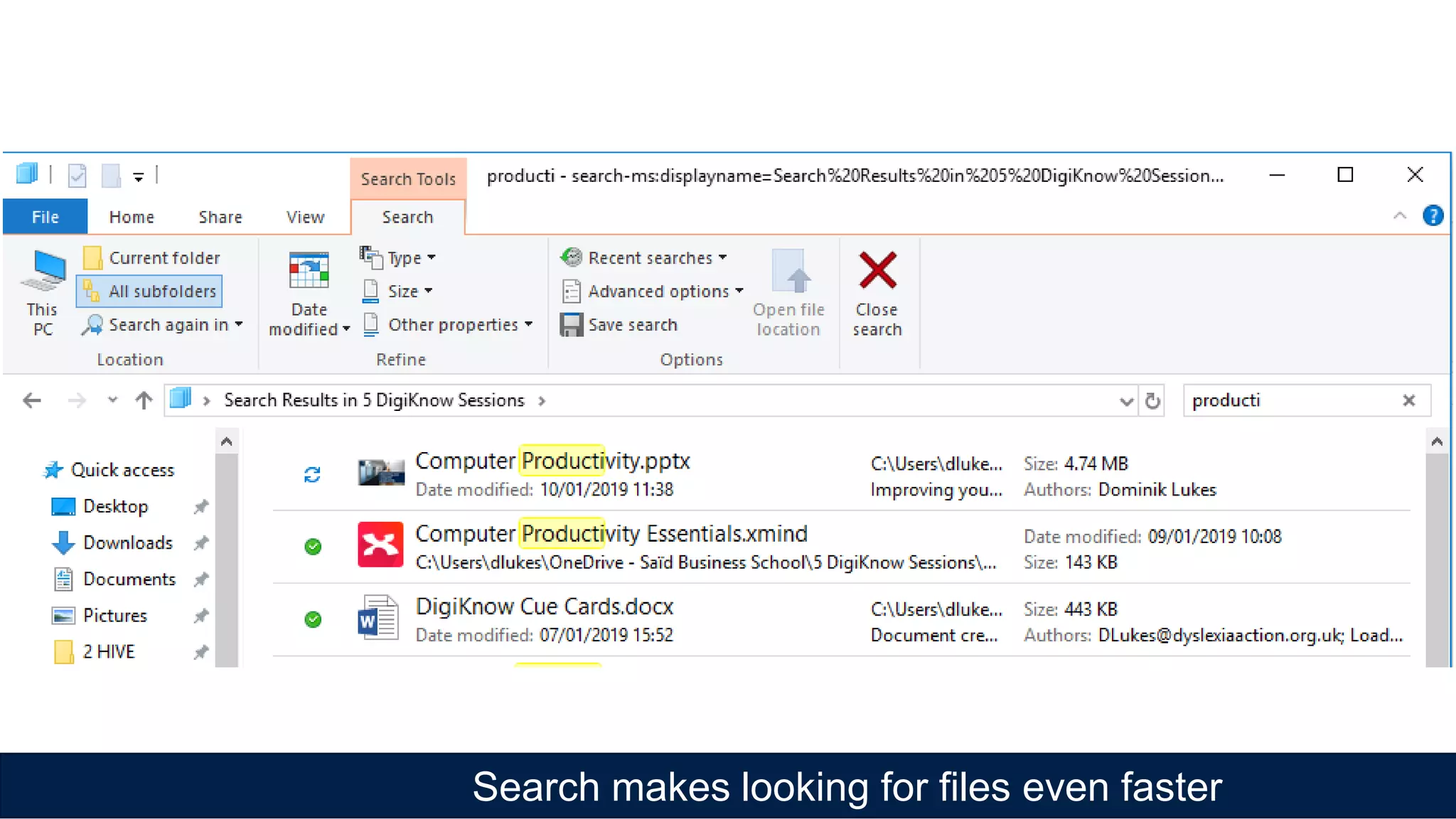Switch search scope to Current folder
This screenshot has height=819, width=1456.
pyautogui.click(x=152, y=258)
